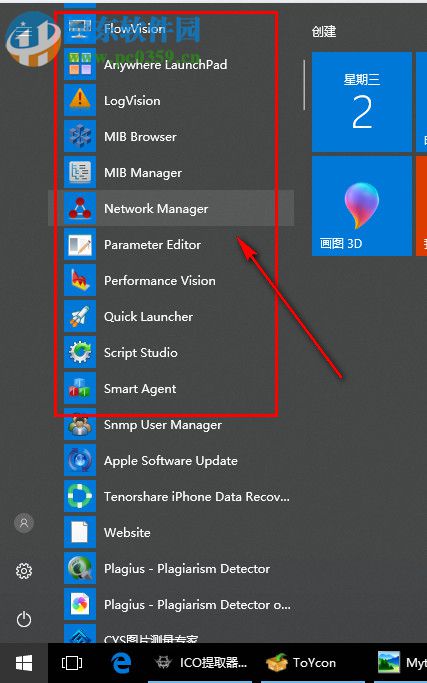Select the MIB Browser label text
Viewport: 427px width, 683px height.
point(140,137)
